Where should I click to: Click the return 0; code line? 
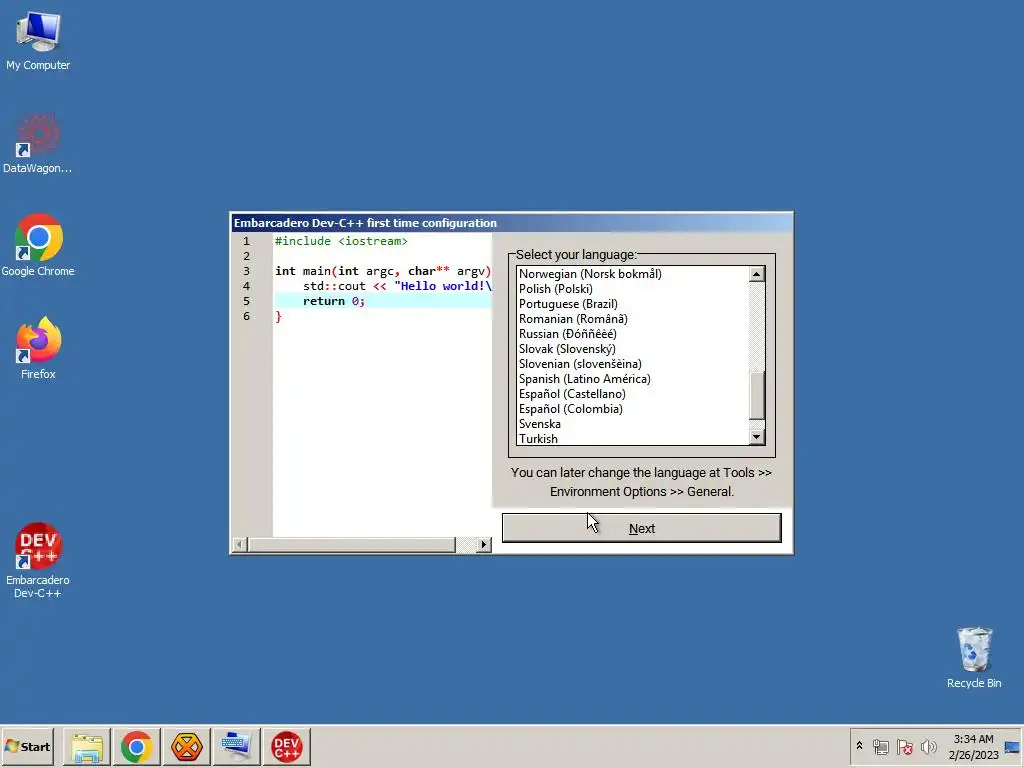pos(334,301)
